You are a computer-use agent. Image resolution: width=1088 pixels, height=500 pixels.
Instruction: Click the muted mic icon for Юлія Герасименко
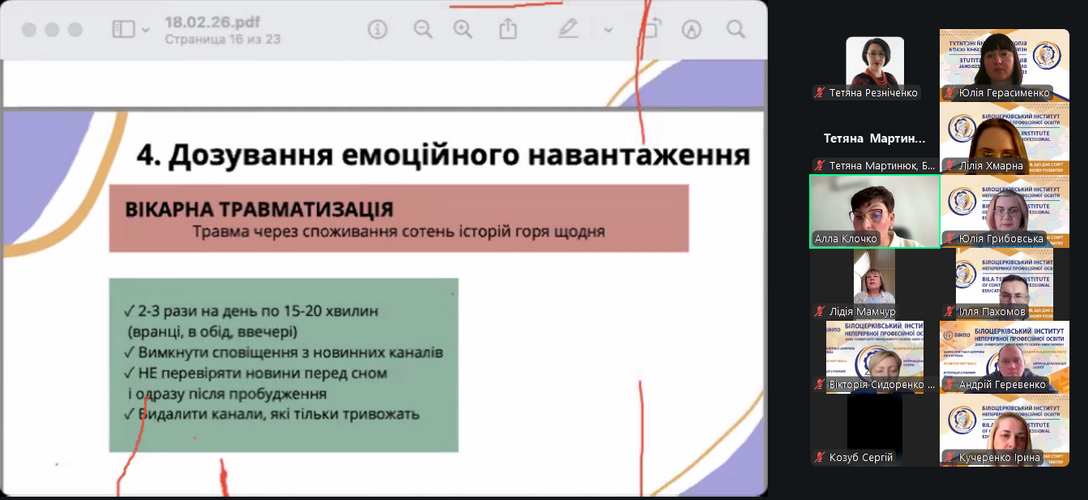[x=949, y=93]
